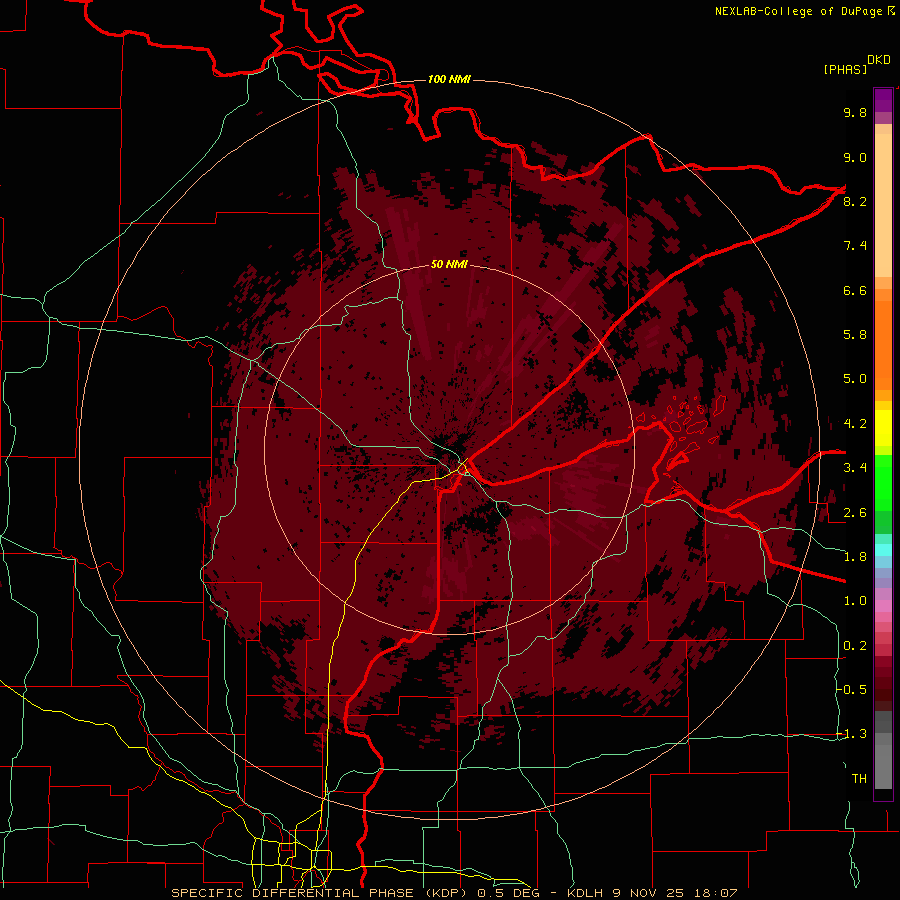The width and height of the screenshot is (900, 900).
Task: Click the bright green segment of color bar
Action: (x=883, y=484)
